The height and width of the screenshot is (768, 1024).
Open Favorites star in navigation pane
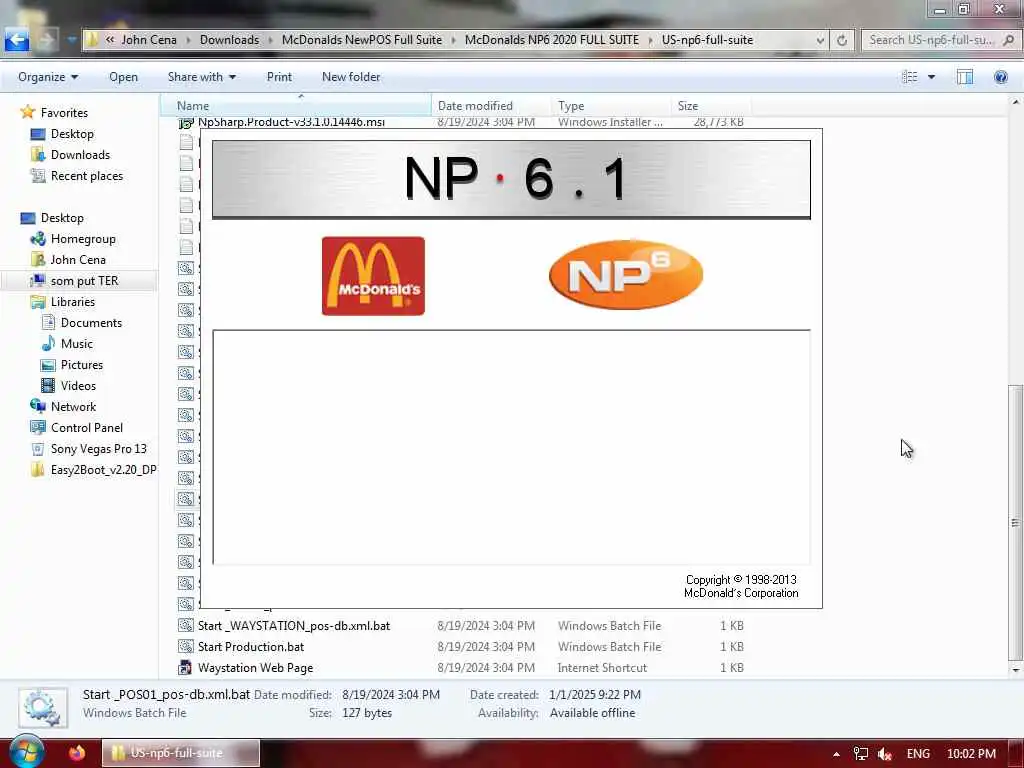pyautogui.click(x=27, y=112)
